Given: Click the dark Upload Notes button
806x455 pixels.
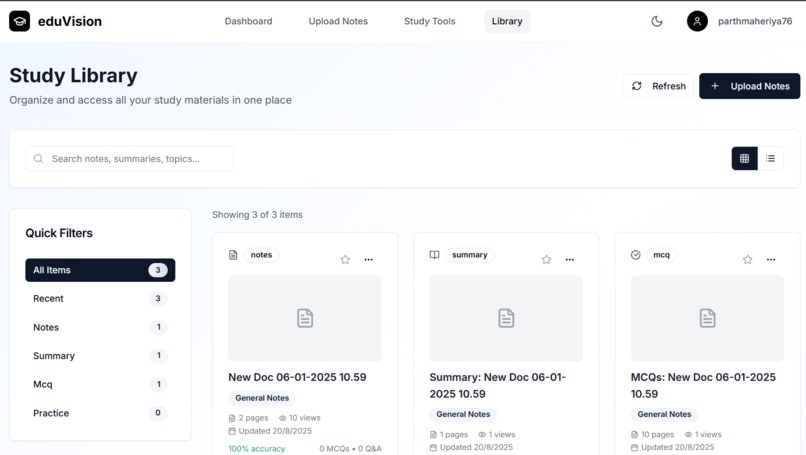Looking at the screenshot, I should point(749,86).
